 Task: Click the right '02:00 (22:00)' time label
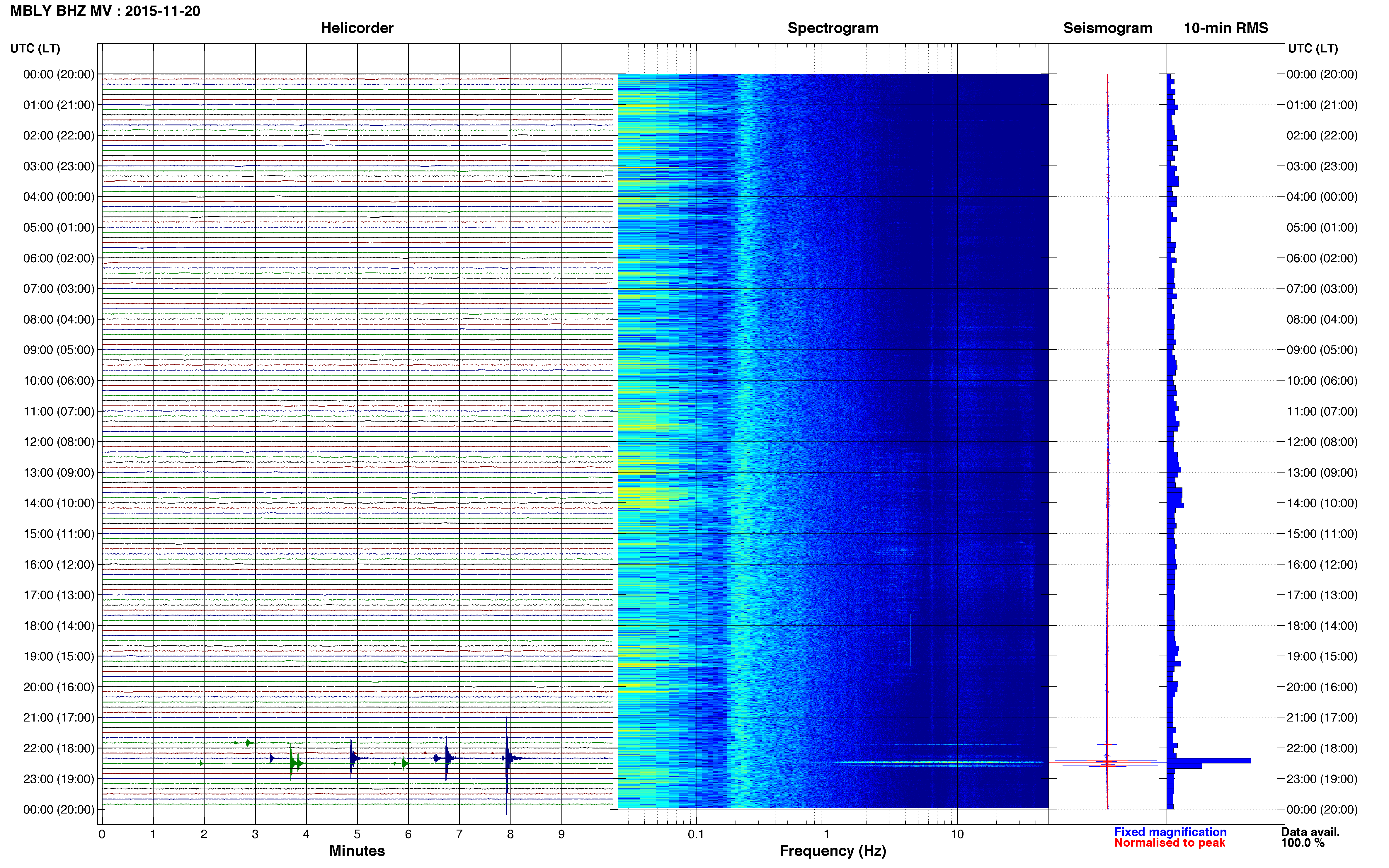pyautogui.click(x=1322, y=135)
